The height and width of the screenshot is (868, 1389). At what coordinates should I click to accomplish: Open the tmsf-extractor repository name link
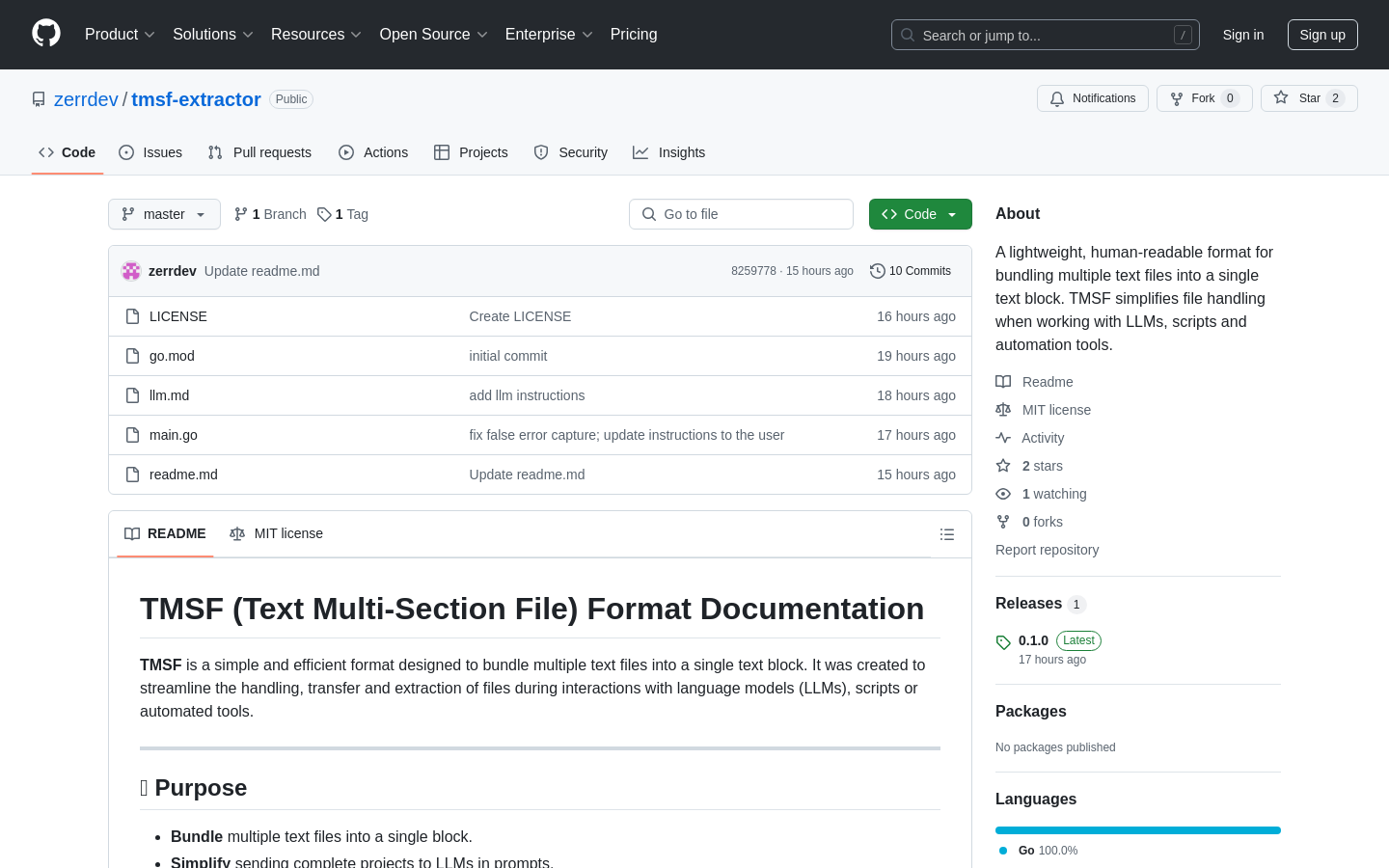point(196,99)
